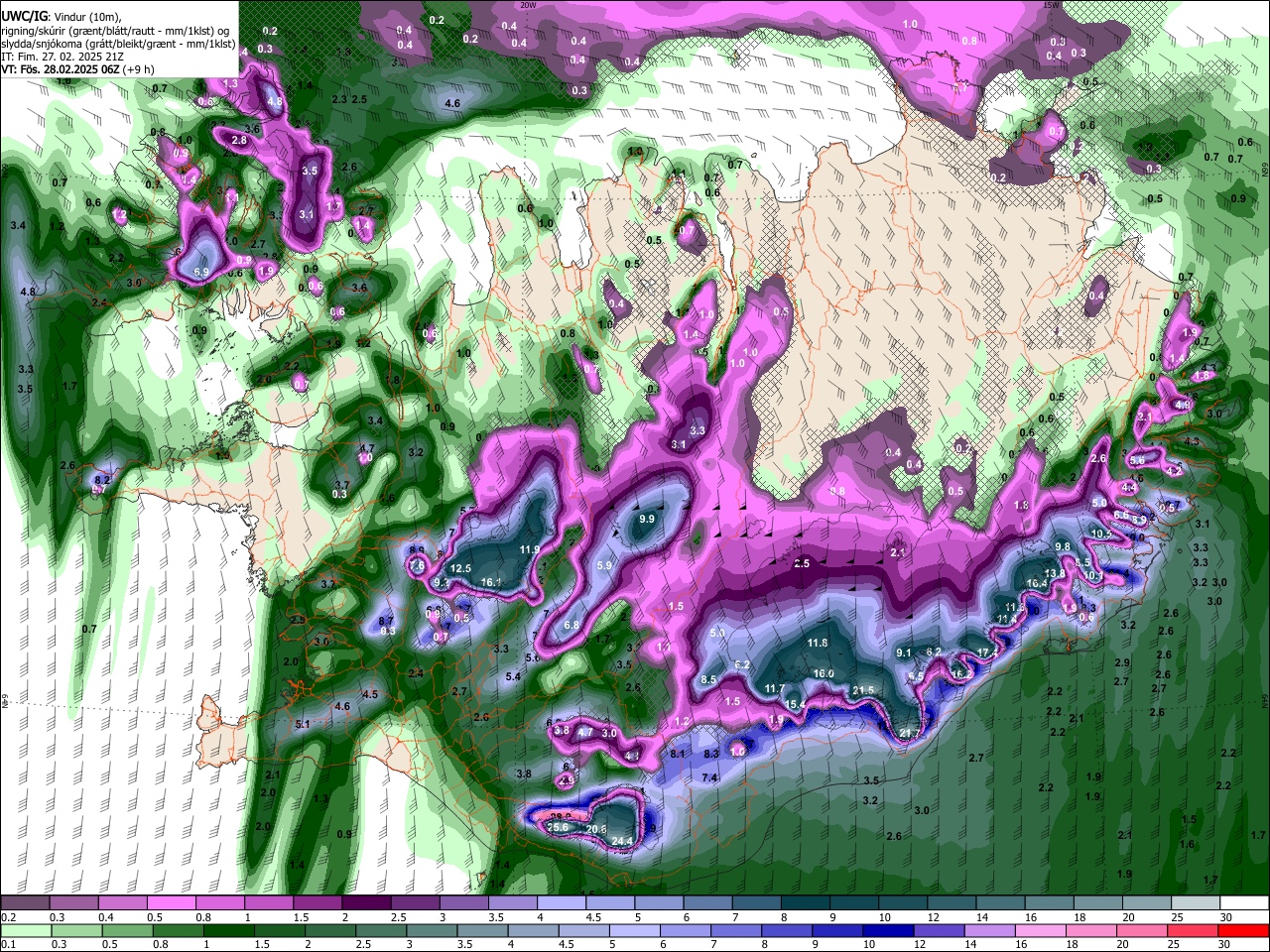The image size is (1270, 952).
Task: Select the dark purple 2 swatch, upper legend
Action: coord(366,903)
